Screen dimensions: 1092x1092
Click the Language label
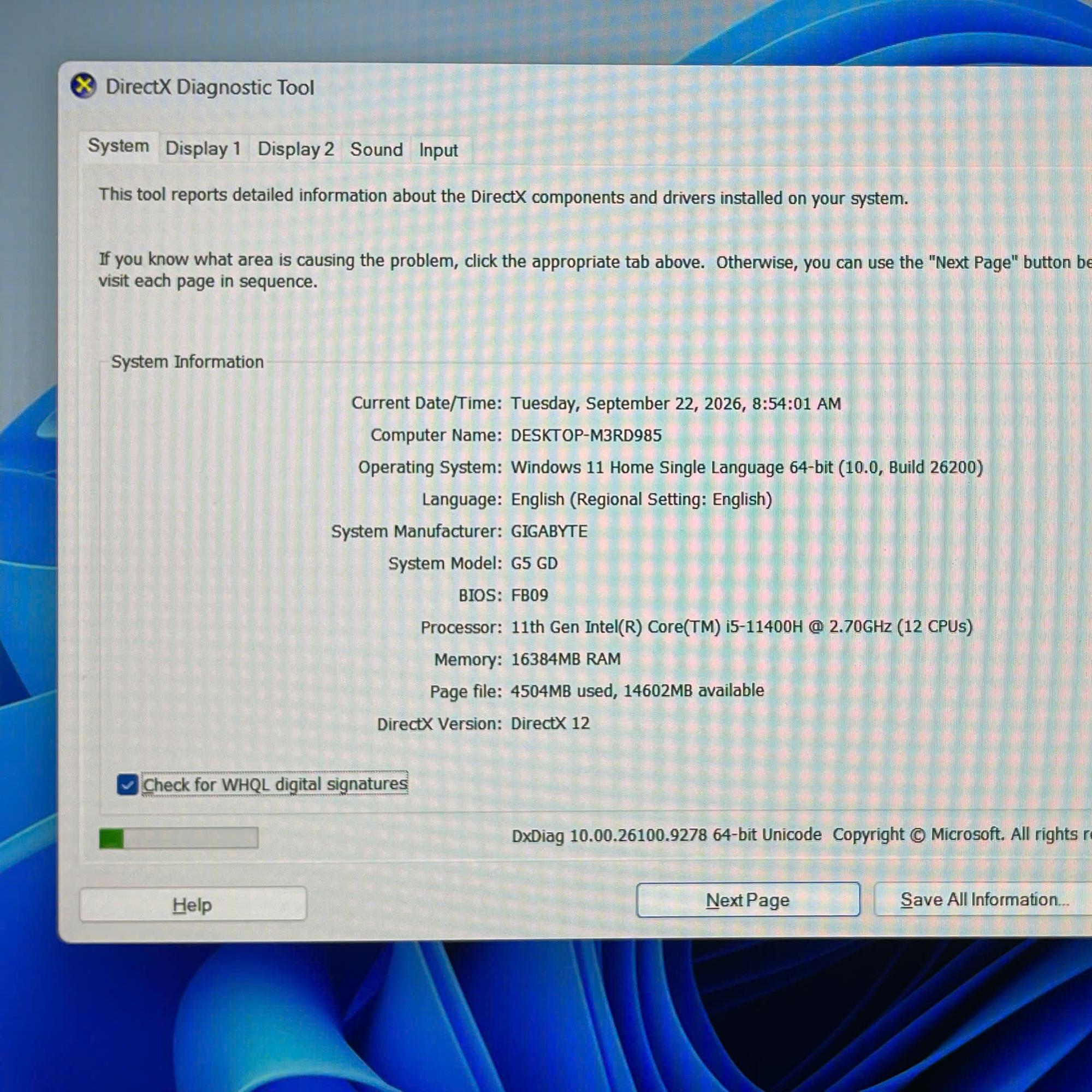coord(462,500)
